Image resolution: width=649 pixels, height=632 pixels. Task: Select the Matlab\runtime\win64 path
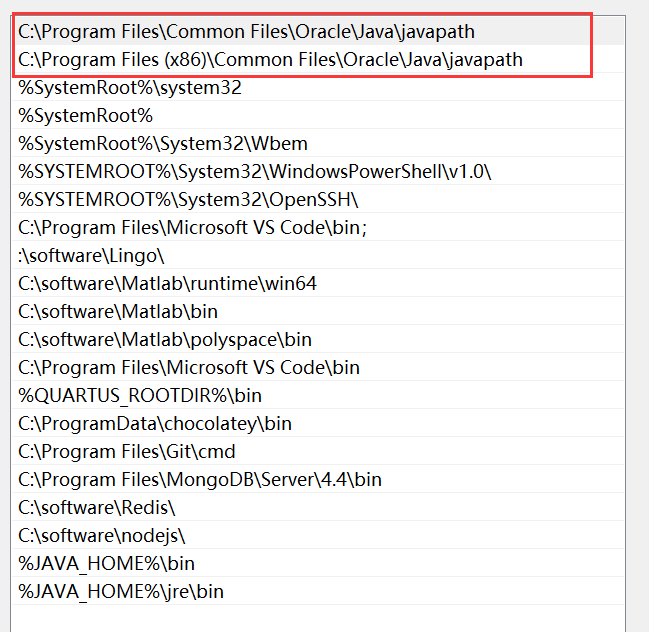coord(318,283)
